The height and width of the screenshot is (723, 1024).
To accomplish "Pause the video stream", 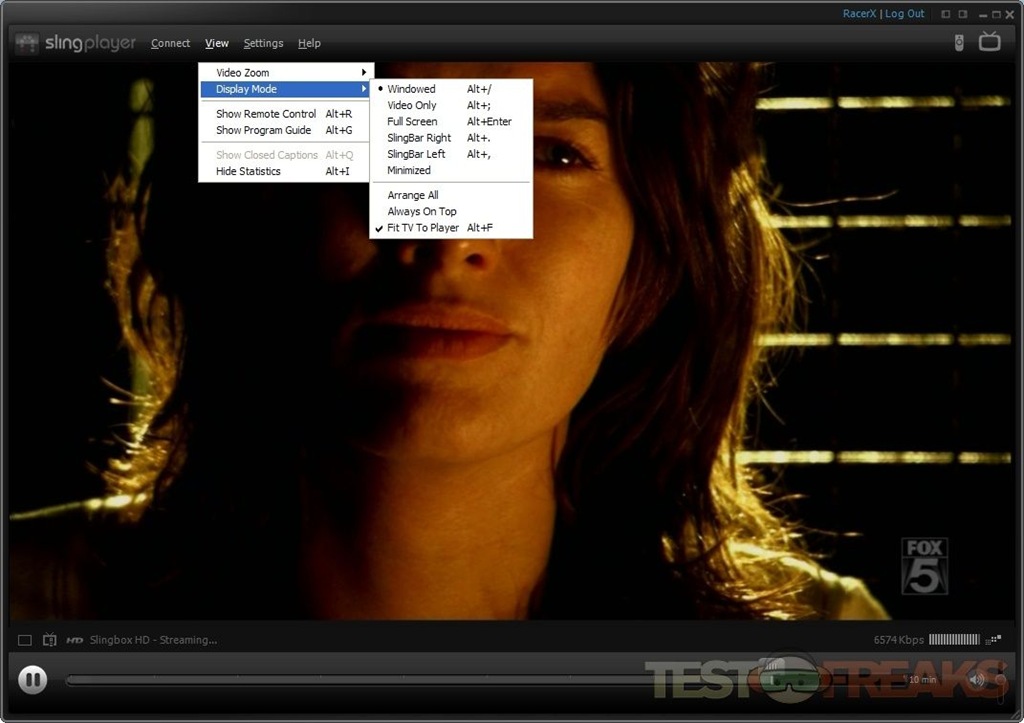I will (x=32, y=680).
